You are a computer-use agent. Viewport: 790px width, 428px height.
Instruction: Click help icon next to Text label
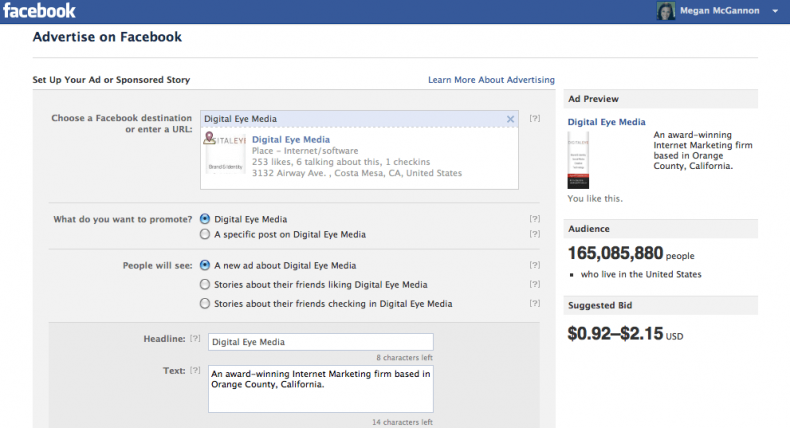tap(195, 371)
